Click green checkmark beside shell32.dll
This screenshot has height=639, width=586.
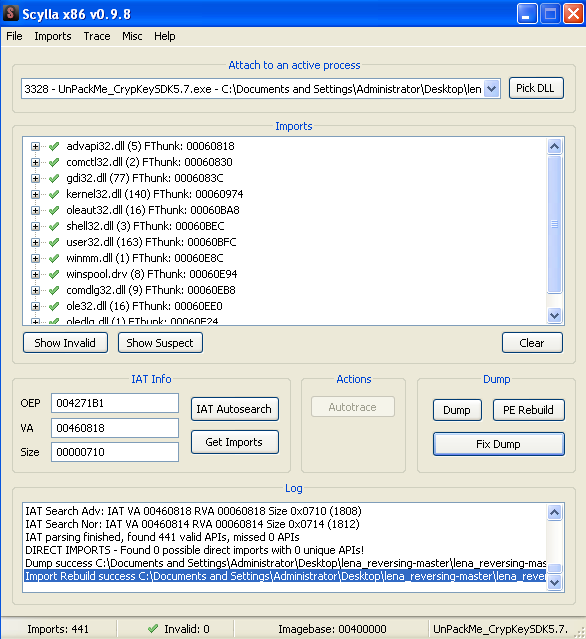54,226
